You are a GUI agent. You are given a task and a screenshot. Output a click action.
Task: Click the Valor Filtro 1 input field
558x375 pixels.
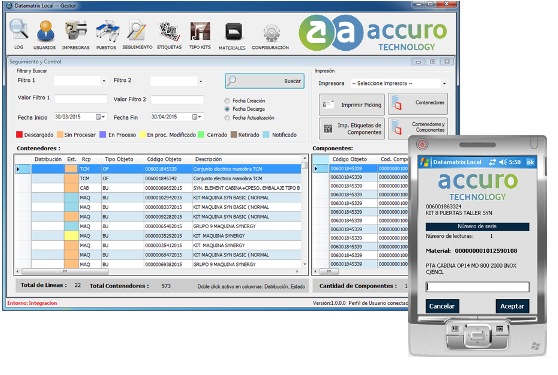pos(81,99)
